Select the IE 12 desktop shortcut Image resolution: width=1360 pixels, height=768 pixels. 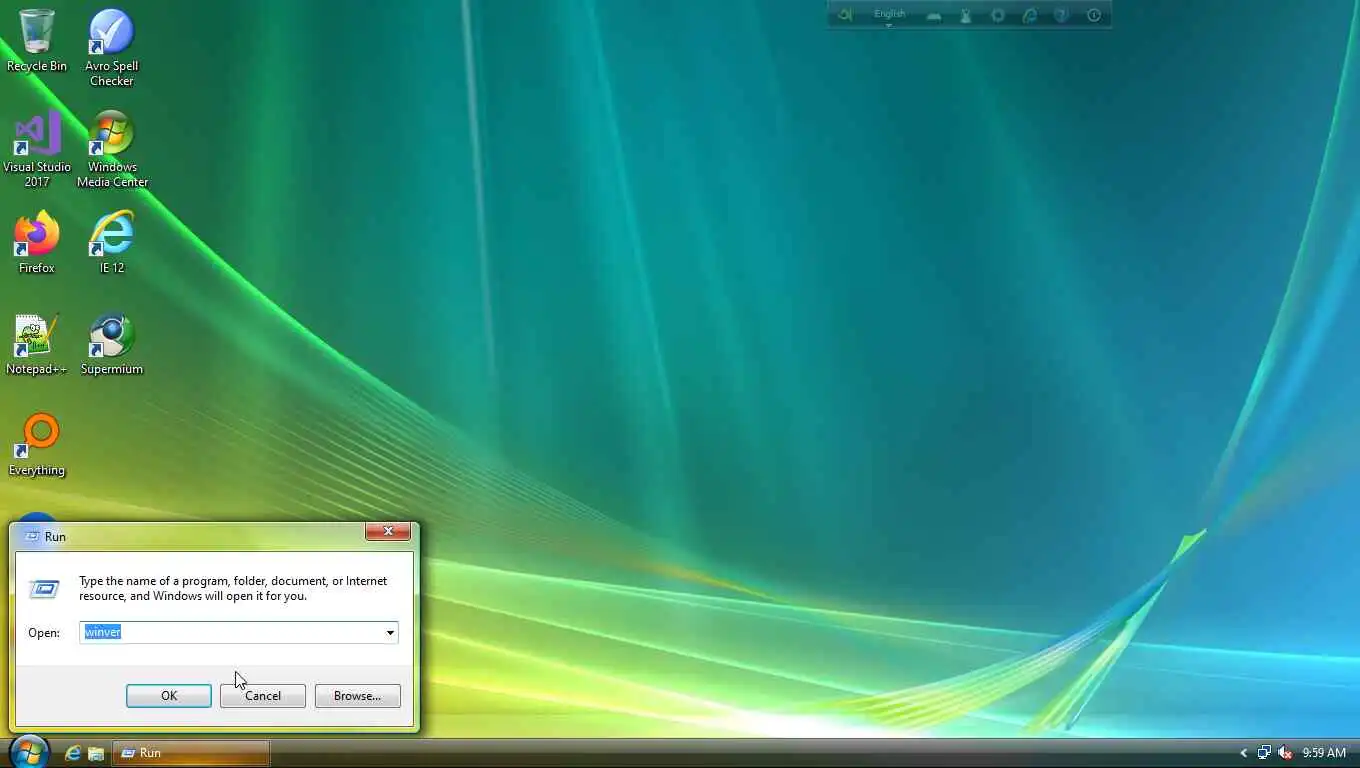click(112, 242)
